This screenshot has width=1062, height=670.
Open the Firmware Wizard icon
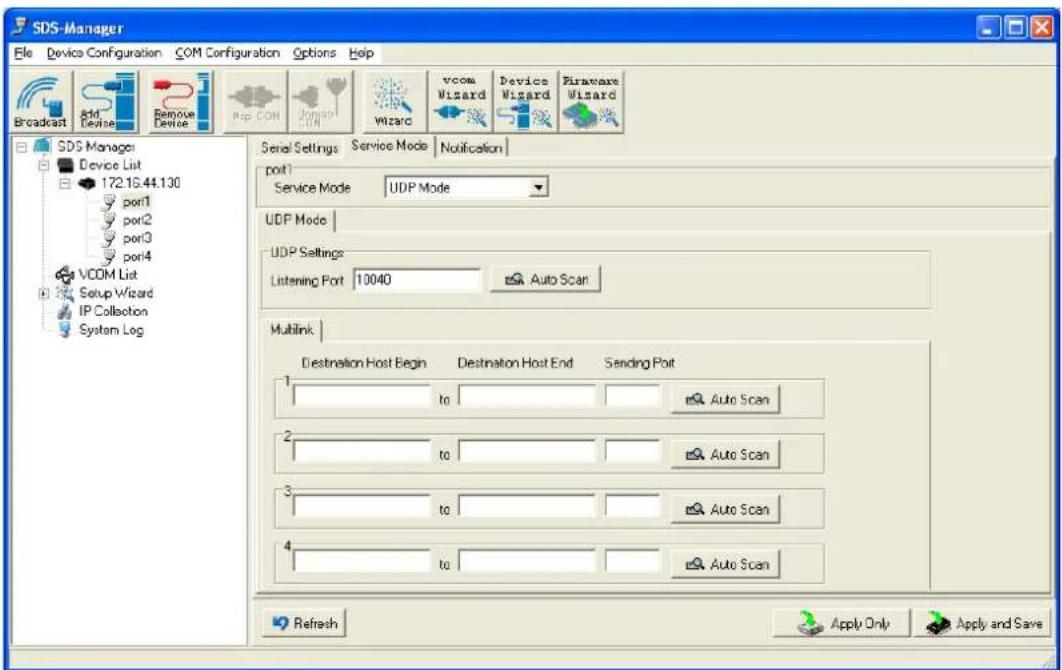(591, 101)
